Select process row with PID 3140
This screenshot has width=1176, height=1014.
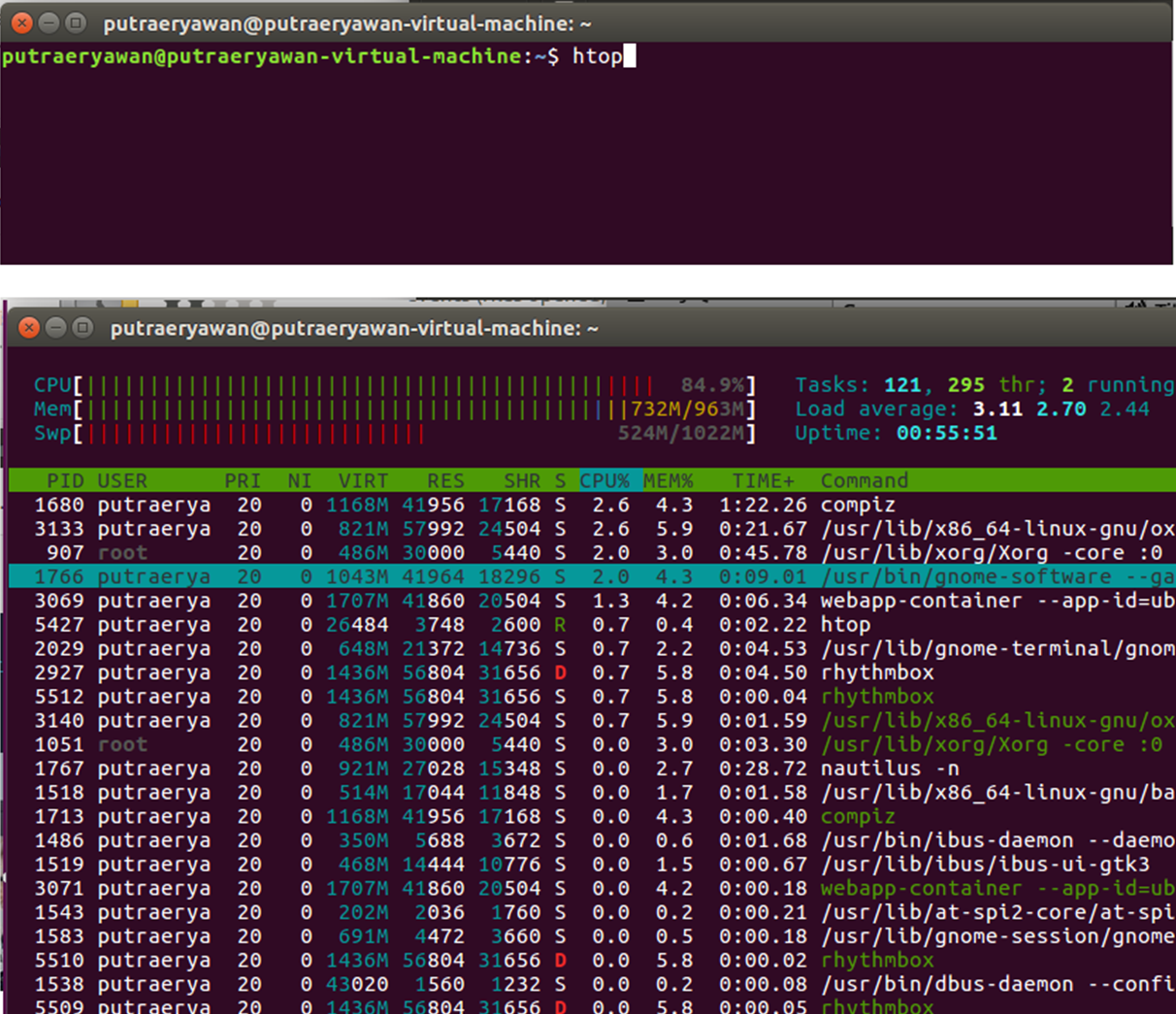pyautogui.click(x=592, y=720)
